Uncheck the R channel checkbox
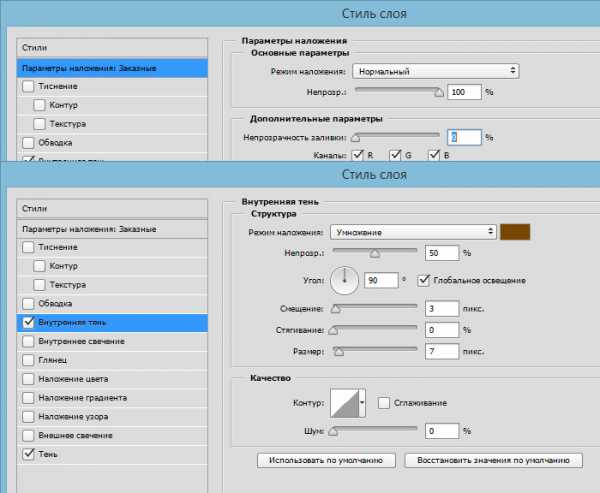This screenshot has width=600, height=493. [357, 155]
